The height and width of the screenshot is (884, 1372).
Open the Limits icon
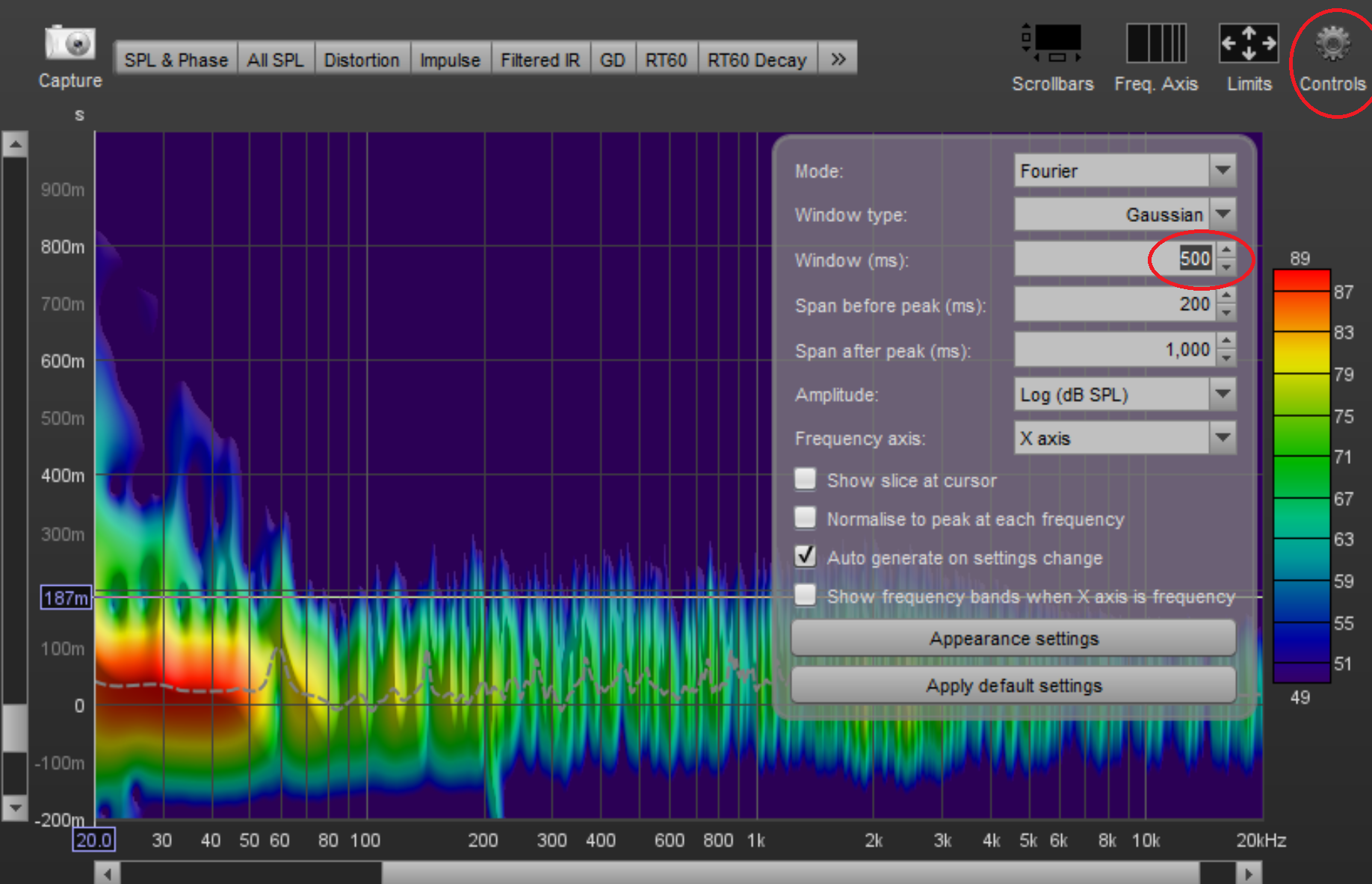[1248, 44]
